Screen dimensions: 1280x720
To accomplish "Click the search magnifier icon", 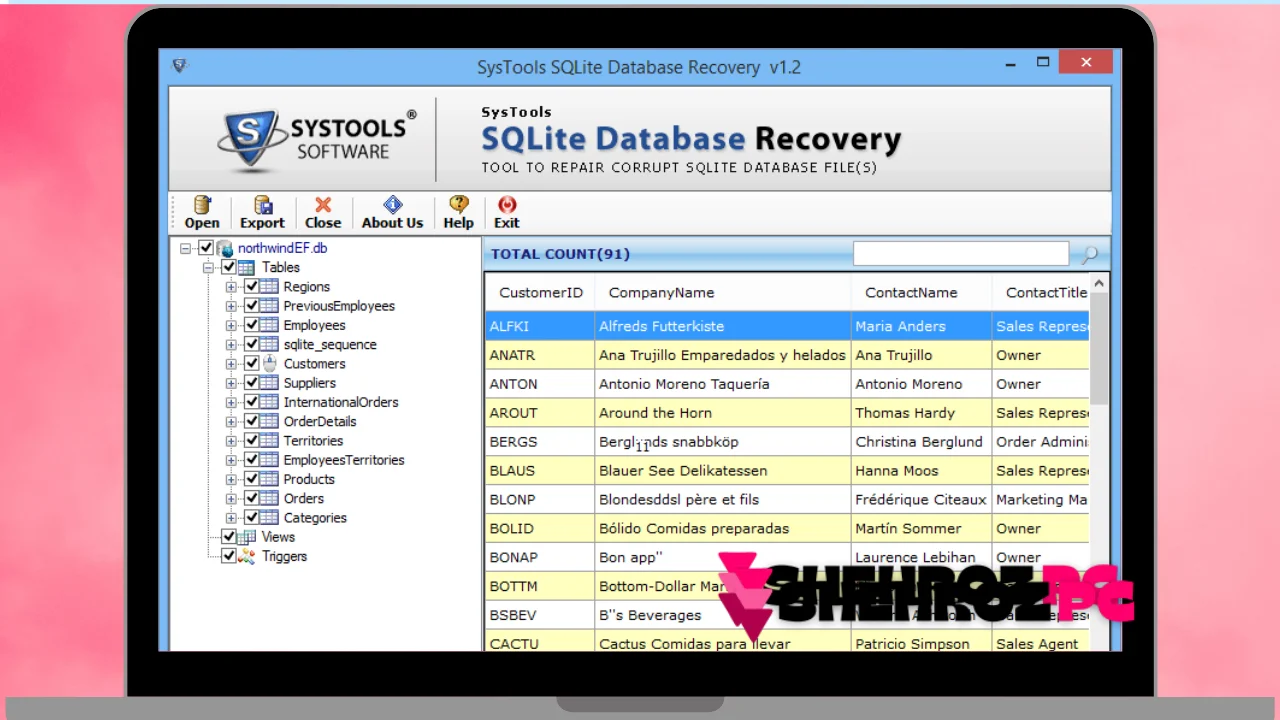I will pos(1089,254).
